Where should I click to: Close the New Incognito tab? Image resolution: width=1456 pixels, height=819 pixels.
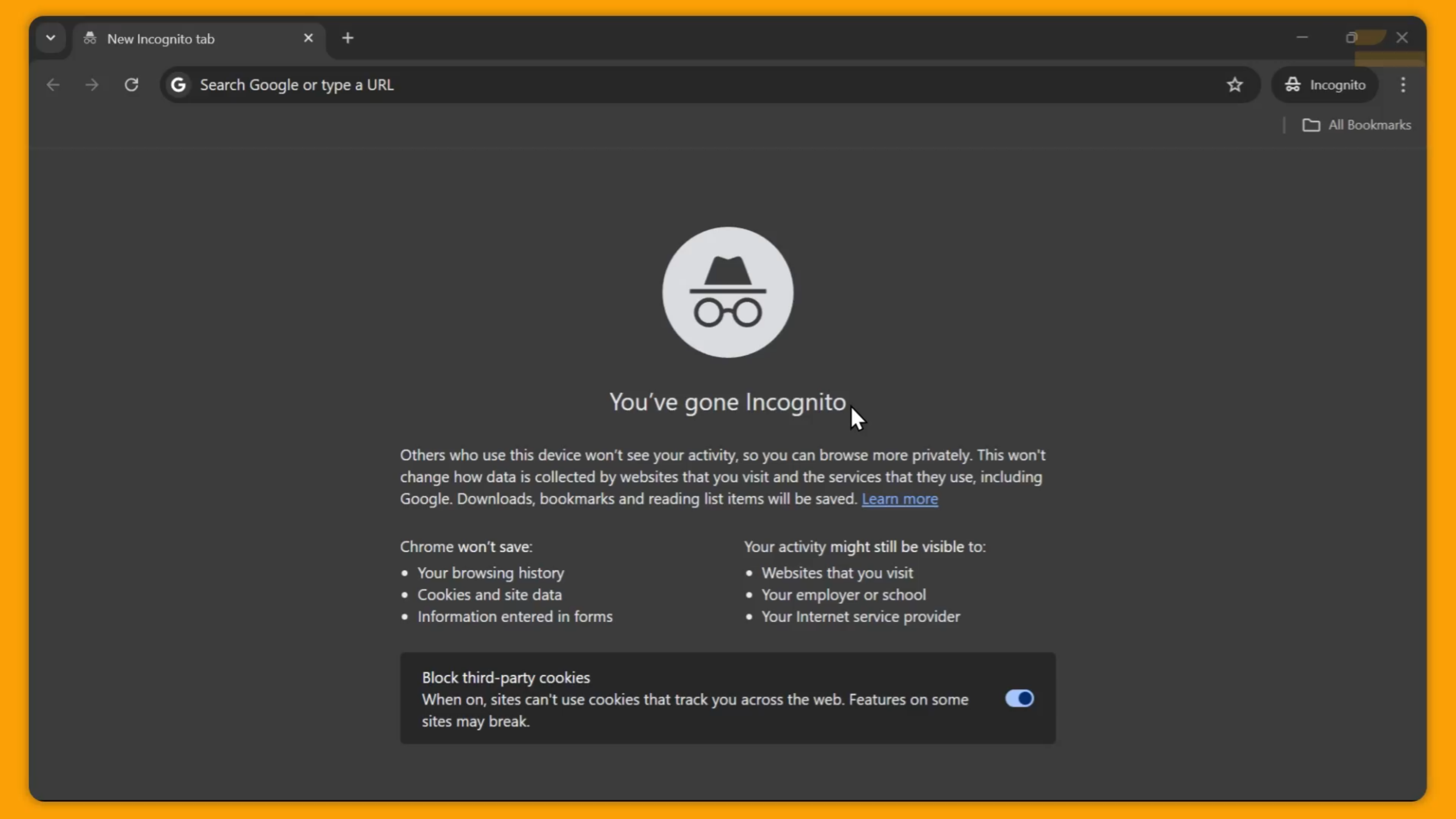coord(308,38)
